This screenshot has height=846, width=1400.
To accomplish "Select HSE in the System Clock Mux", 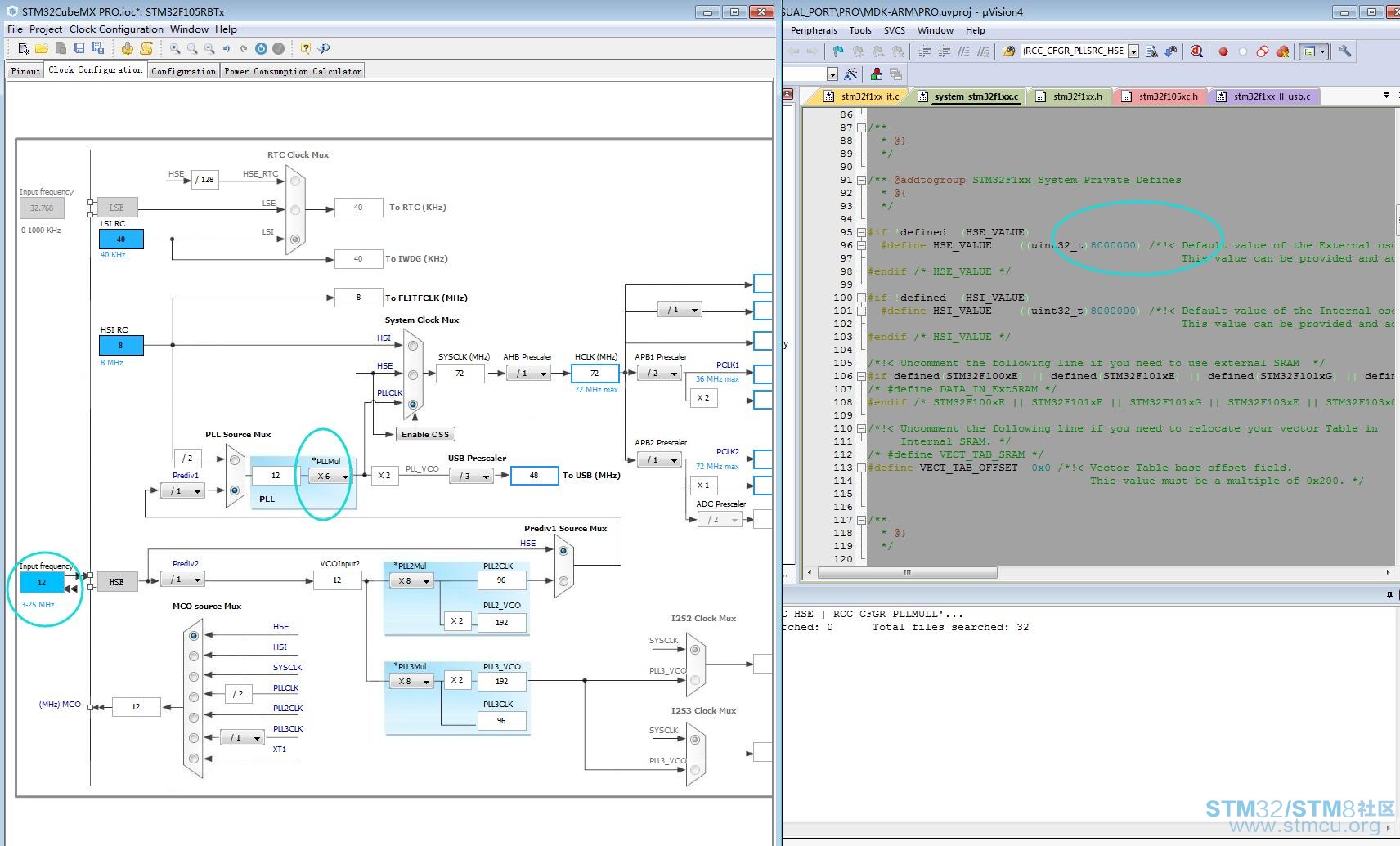I will pos(413,375).
